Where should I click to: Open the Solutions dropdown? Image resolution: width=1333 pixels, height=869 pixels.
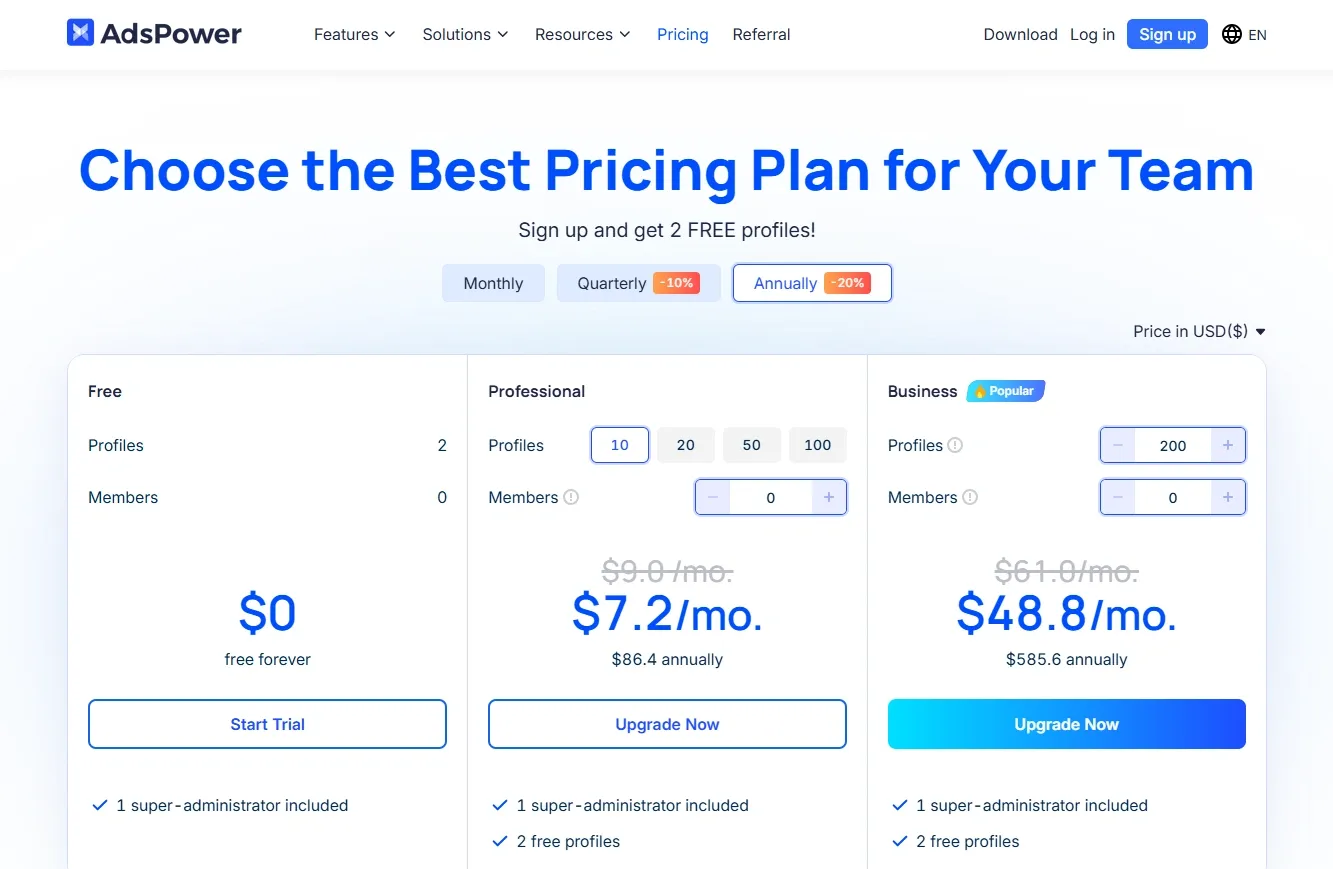tap(465, 34)
